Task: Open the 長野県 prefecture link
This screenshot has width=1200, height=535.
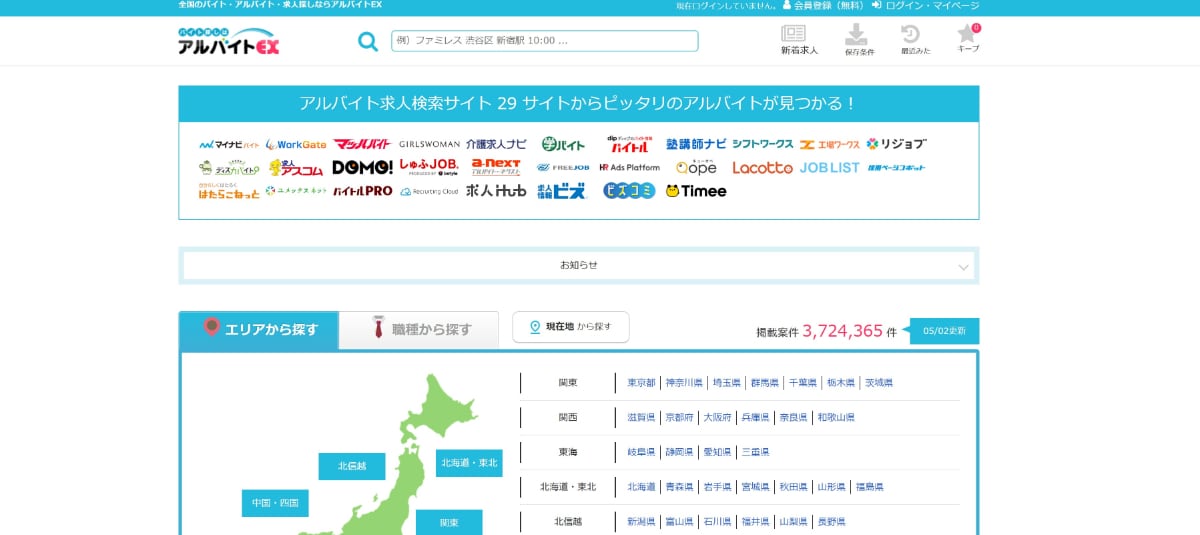Action: [x=831, y=522]
